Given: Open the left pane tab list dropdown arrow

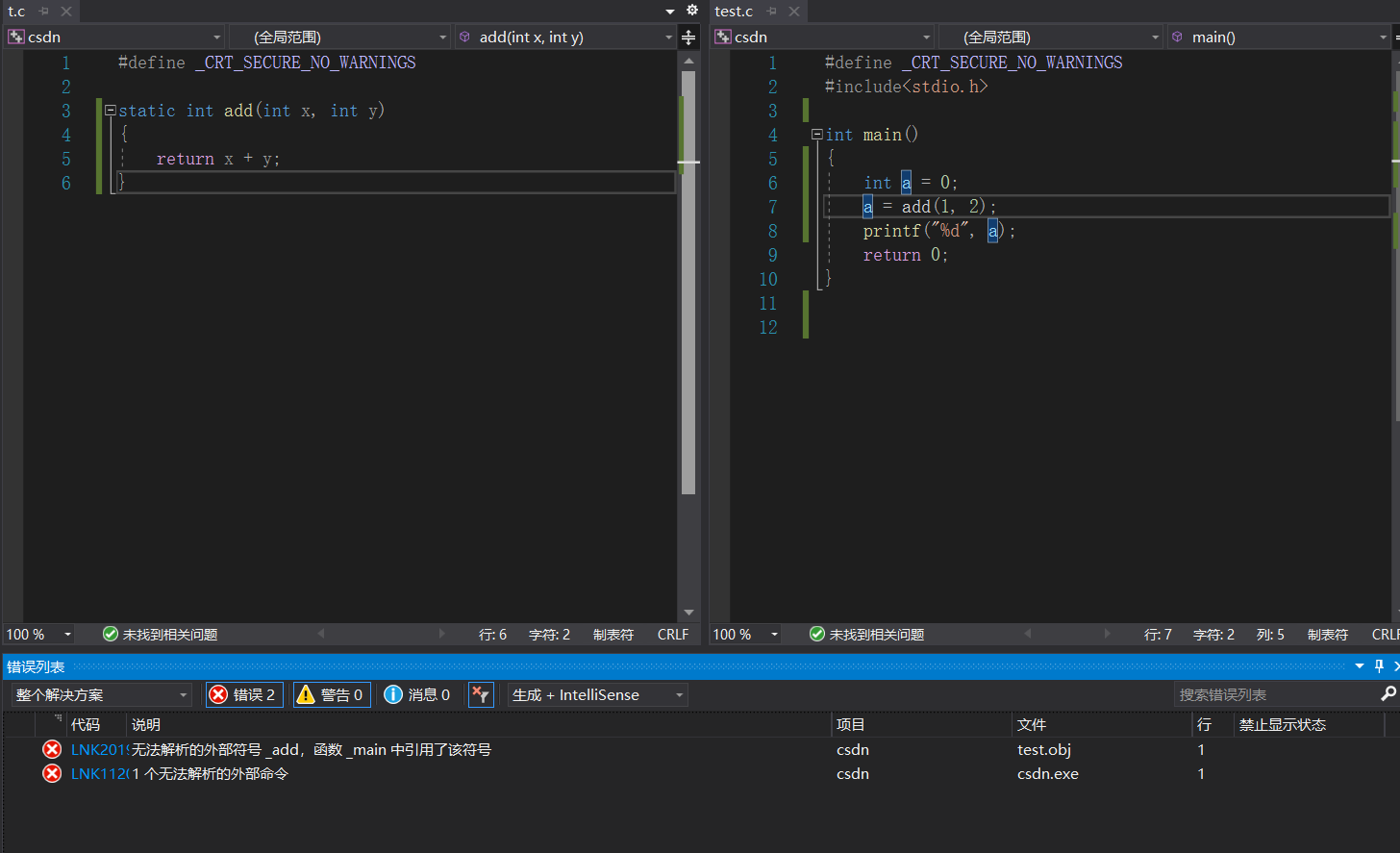Looking at the screenshot, I should [x=670, y=12].
